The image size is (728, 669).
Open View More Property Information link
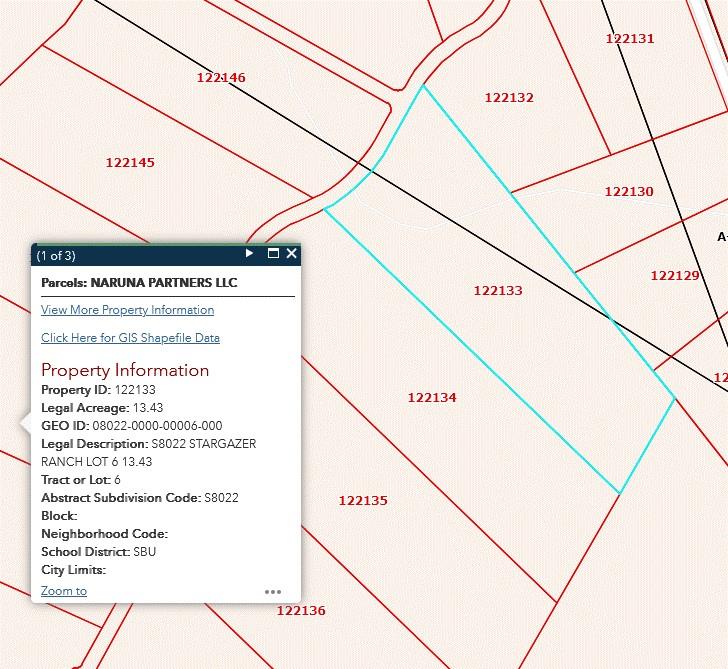click(x=127, y=310)
